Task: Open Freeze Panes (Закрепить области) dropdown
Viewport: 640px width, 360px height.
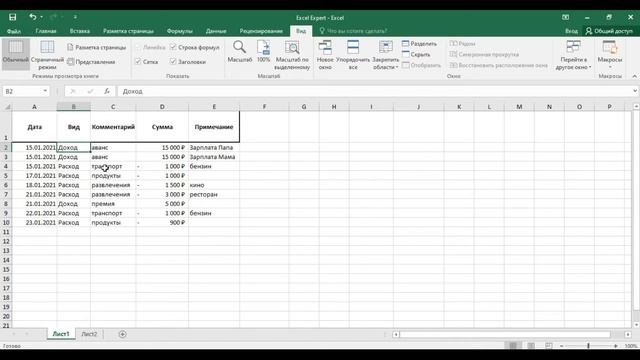Action: pos(385,55)
